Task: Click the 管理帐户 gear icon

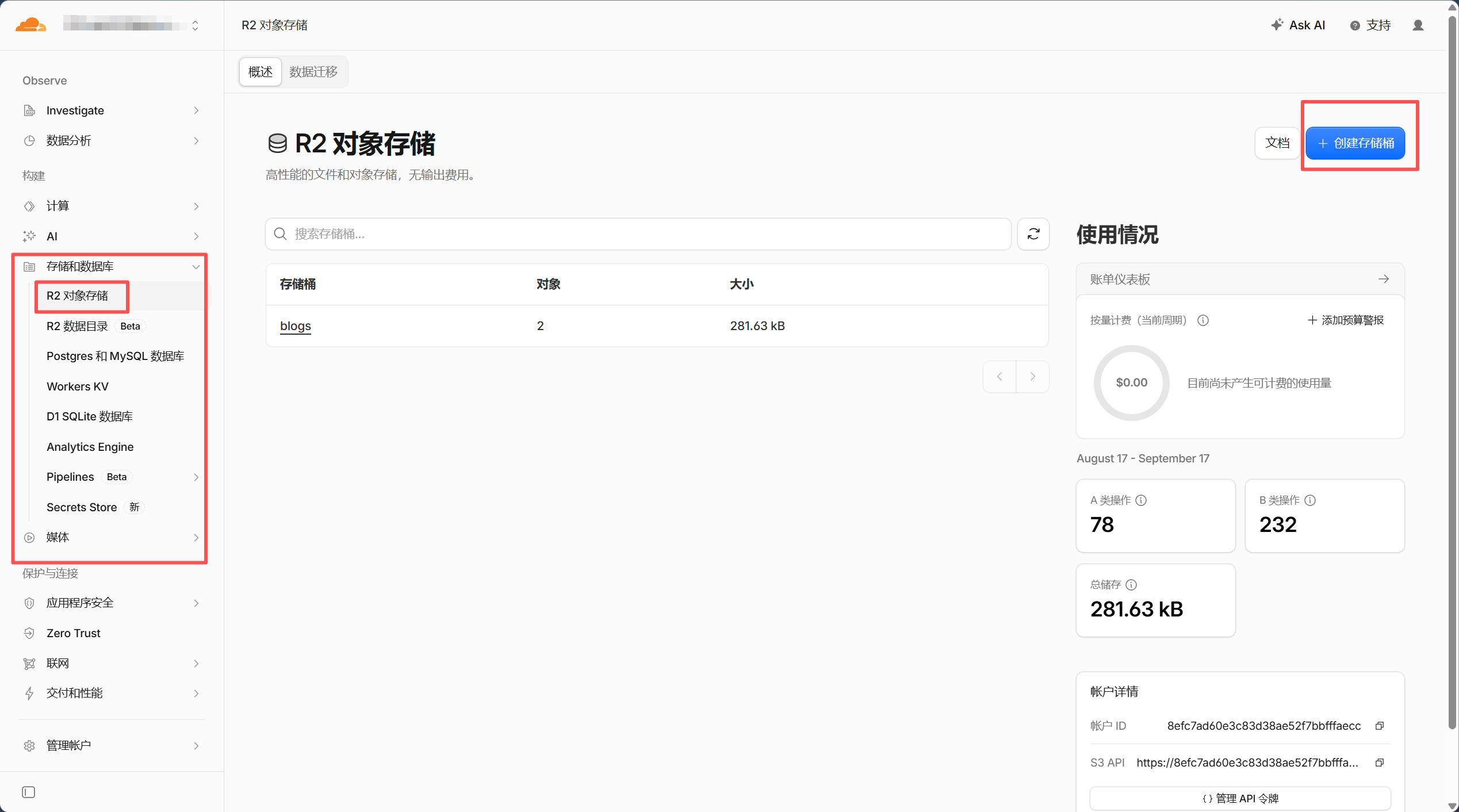Action: 29,745
